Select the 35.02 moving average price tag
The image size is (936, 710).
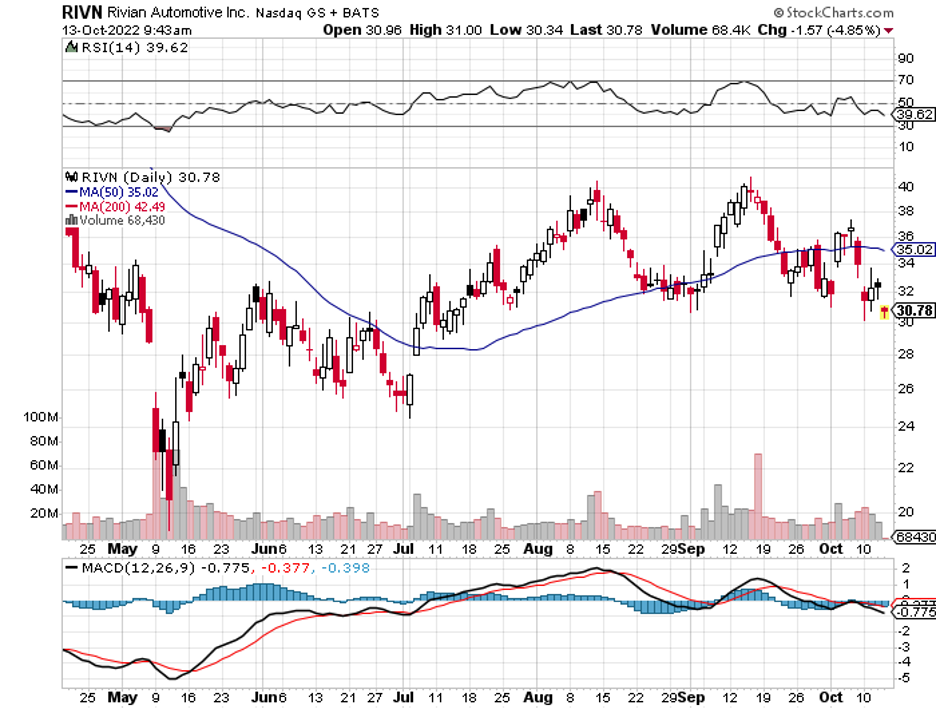coord(913,249)
